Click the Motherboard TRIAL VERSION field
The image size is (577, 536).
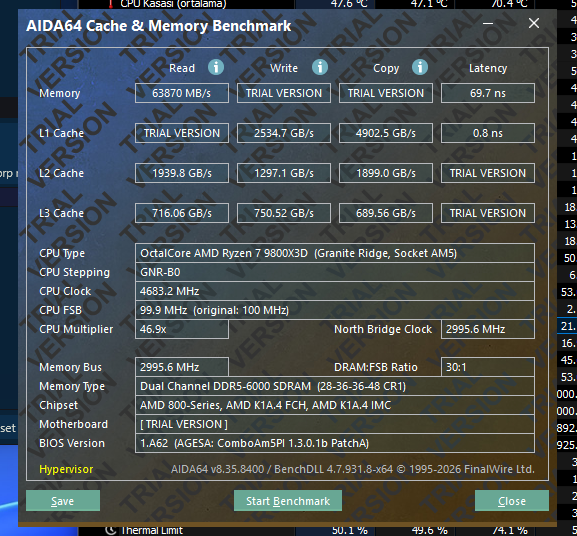[335, 424]
